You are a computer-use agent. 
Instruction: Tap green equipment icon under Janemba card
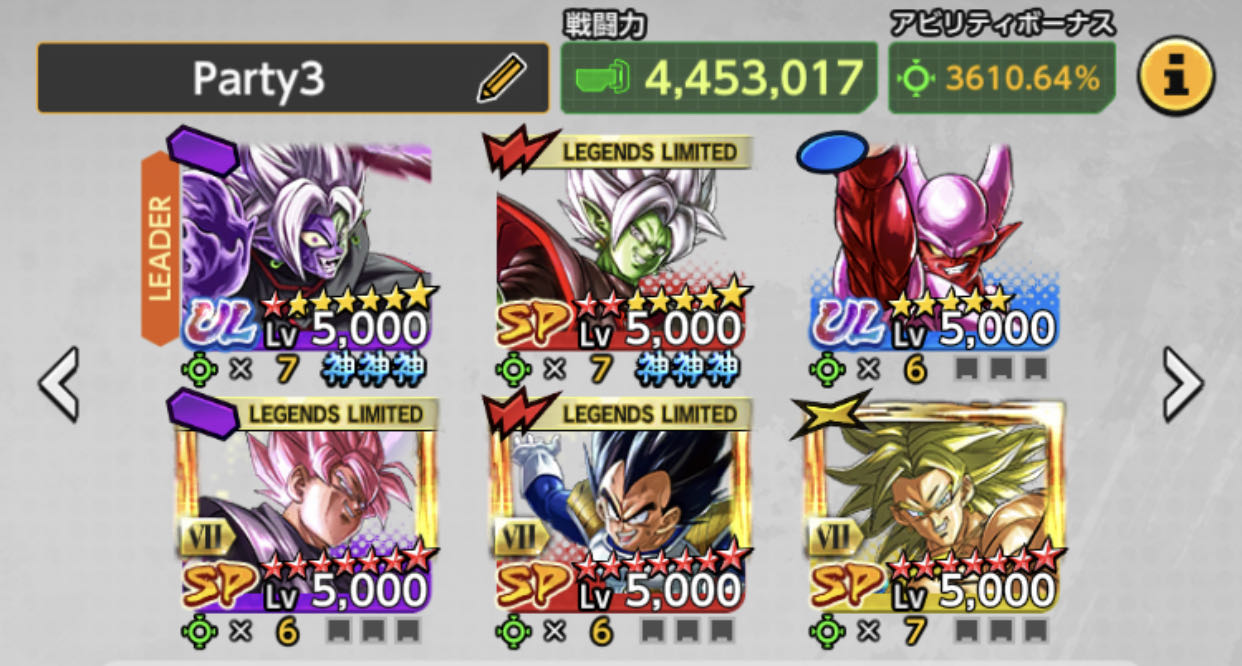click(826, 370)
